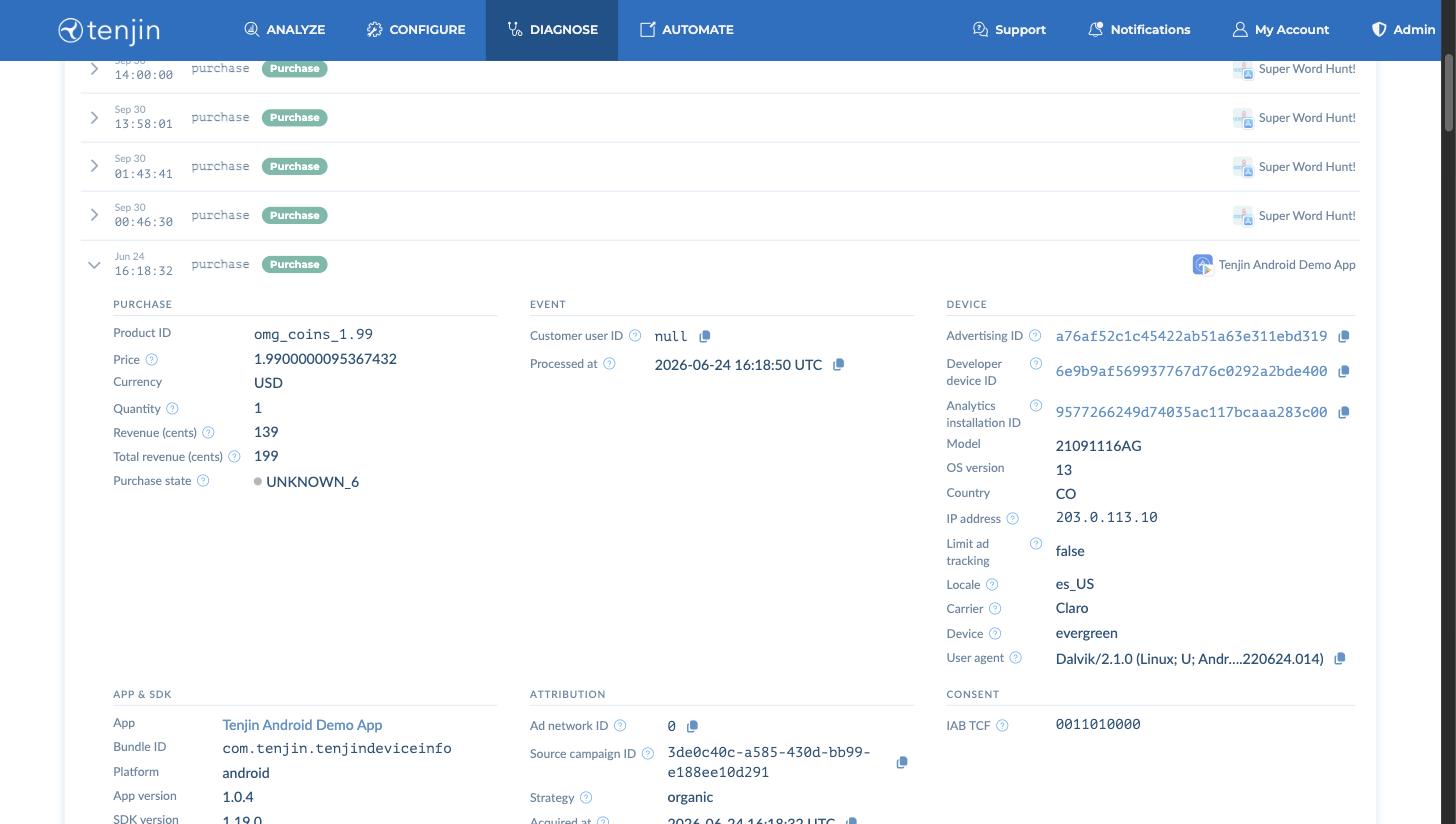Copy the Analytics installation ID
This screenshot has width=1456, height=824.
1344,412
